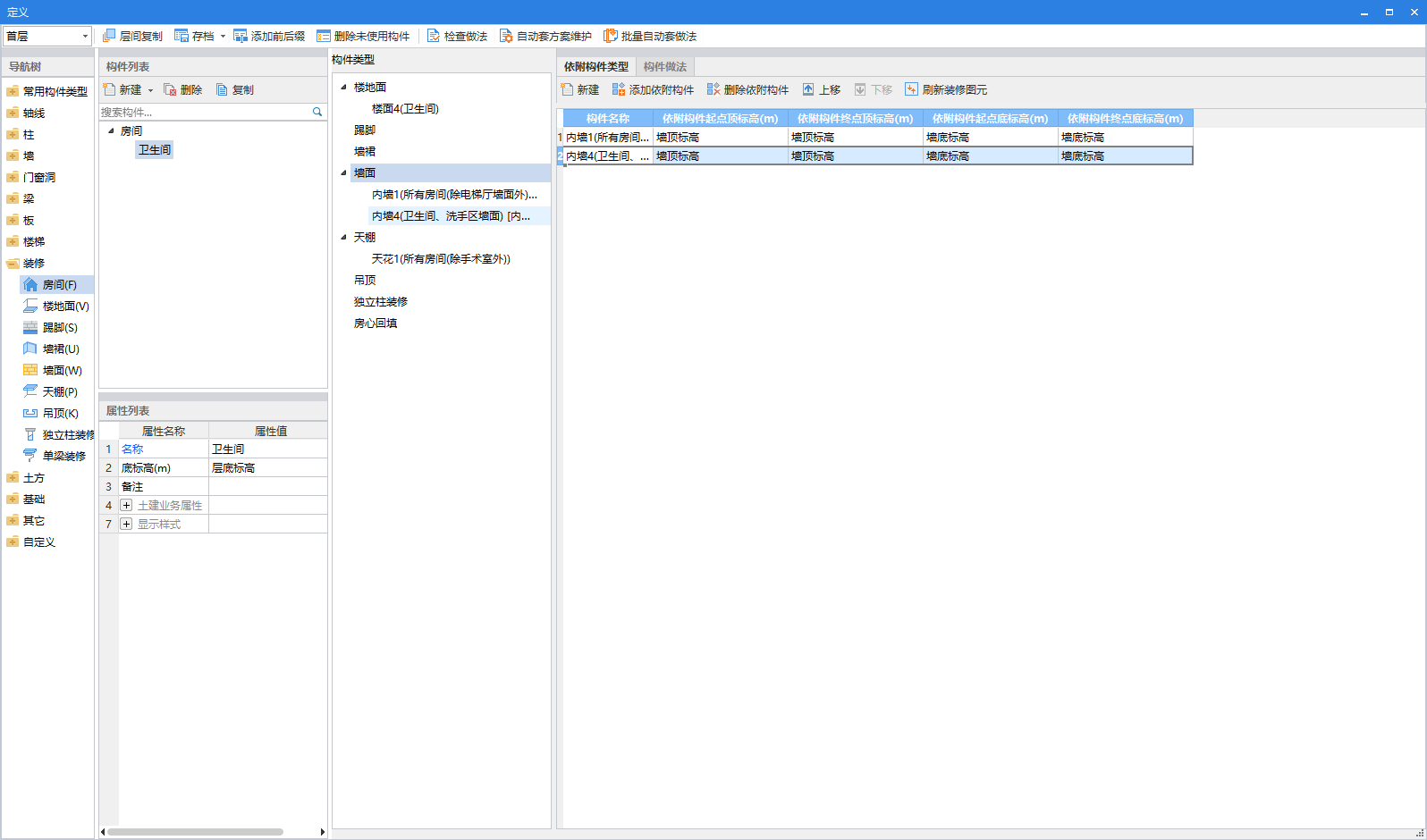Click 层底标高 property value
Screen dimensions: 1427x840
(x=267, y=467)
